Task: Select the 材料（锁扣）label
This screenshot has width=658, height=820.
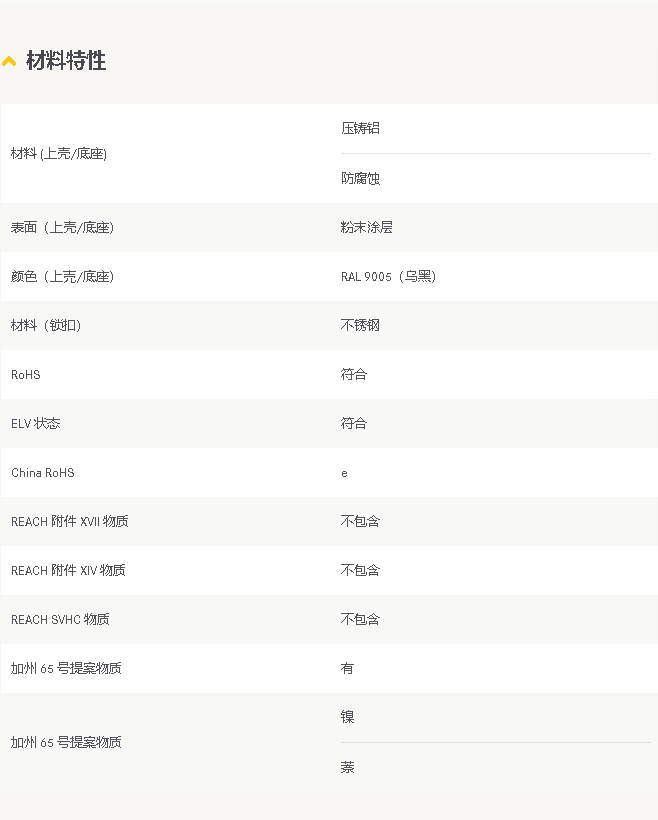Action: (x=46, y=325)
